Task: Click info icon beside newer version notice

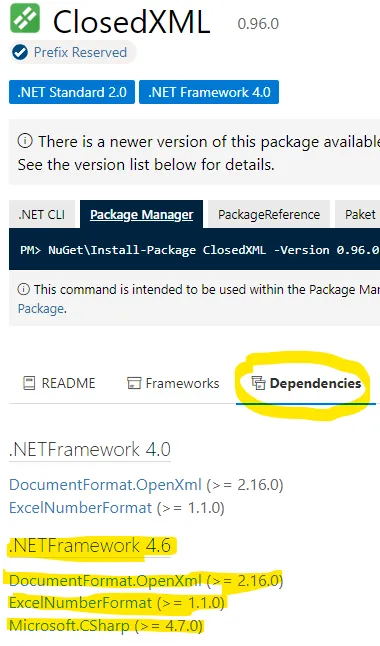Action: [x=25, y=141]
